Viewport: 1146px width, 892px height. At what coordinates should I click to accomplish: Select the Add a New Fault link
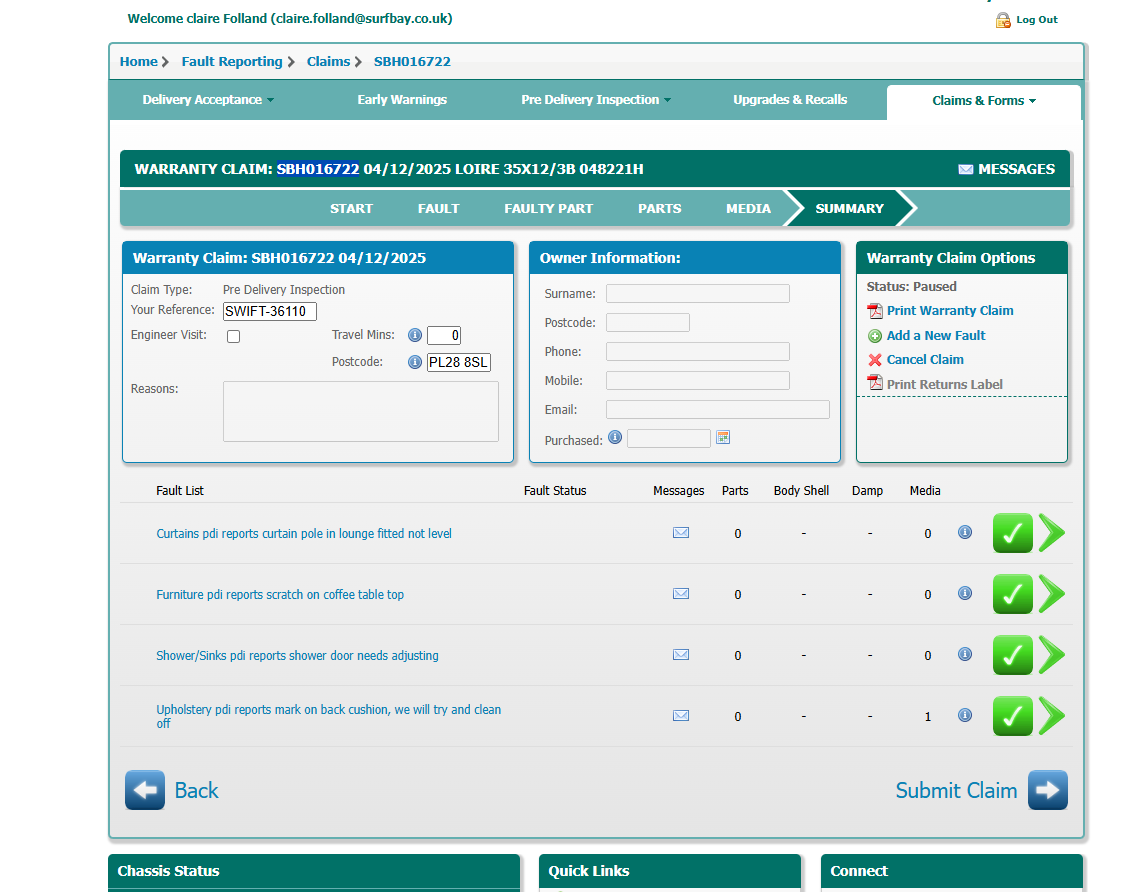[x=935, y=336]
